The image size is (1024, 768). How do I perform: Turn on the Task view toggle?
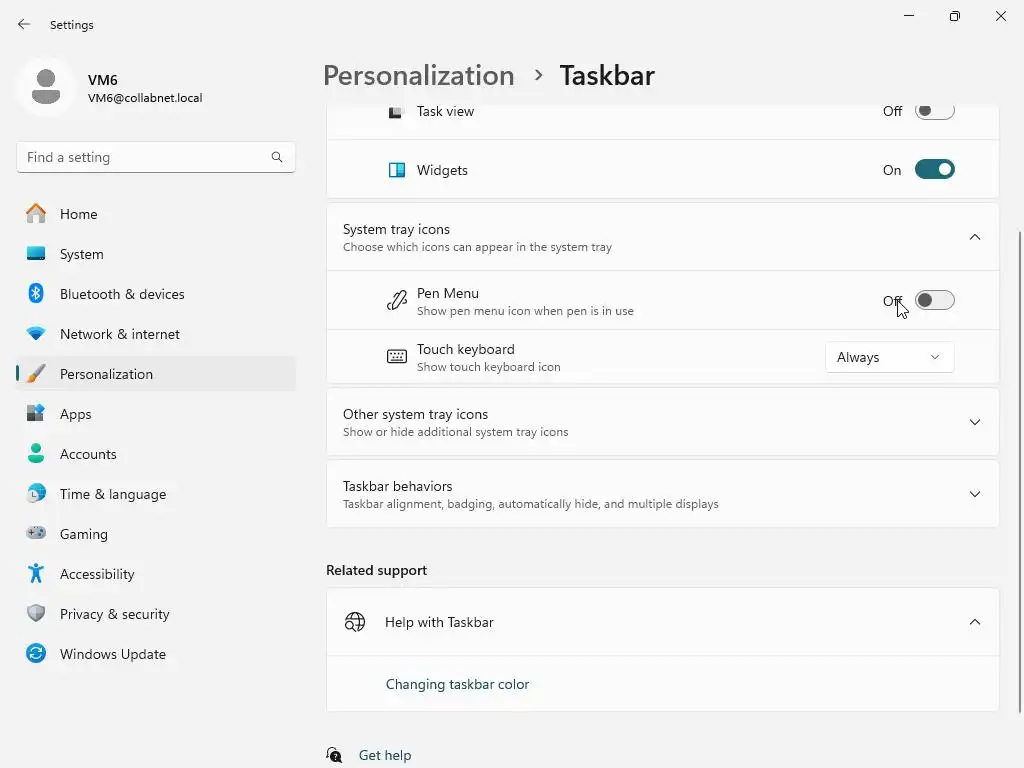click(x=934, y=111)
